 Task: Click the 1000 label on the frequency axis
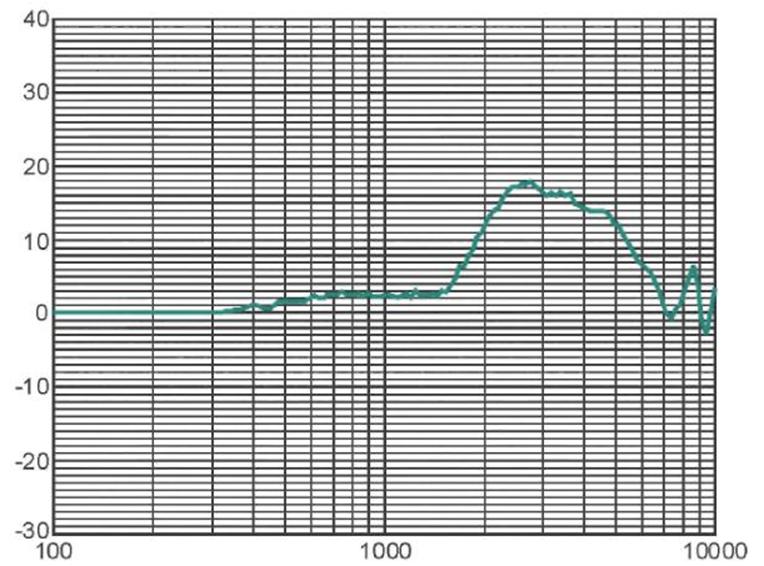coord(384,552)
